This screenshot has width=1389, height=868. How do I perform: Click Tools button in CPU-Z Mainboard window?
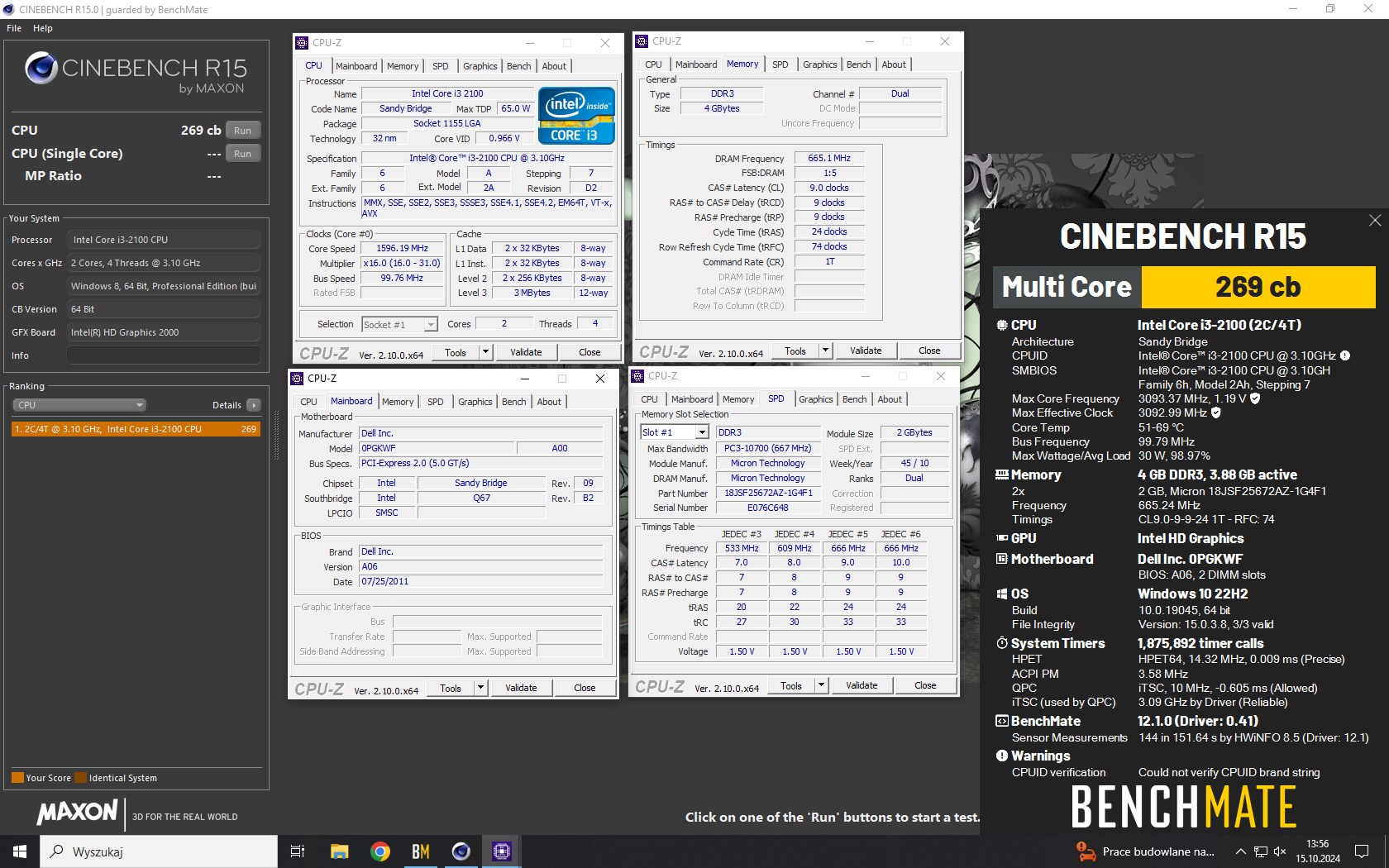tap(451, 688)
